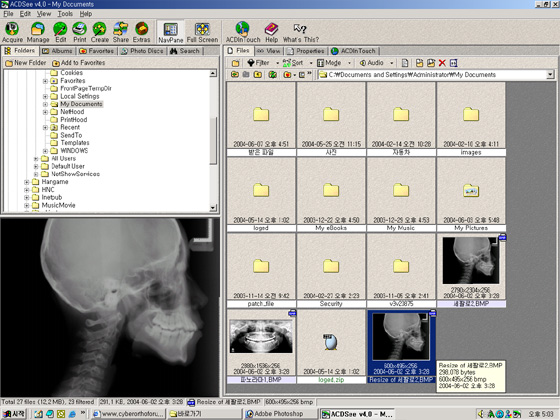Viewport: 560px width, 420px height.
Task: Click the folder tree scroll down arrow
Action: point(213,208)
